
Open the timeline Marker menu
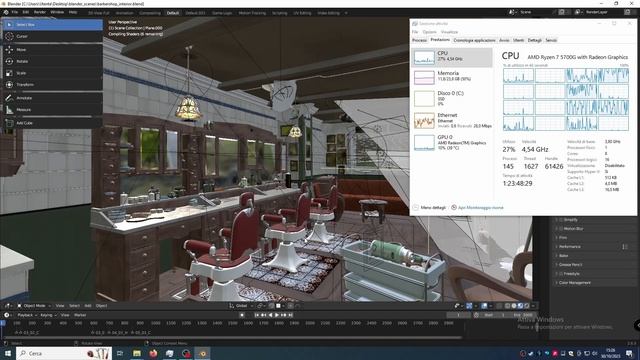point(80,315)
